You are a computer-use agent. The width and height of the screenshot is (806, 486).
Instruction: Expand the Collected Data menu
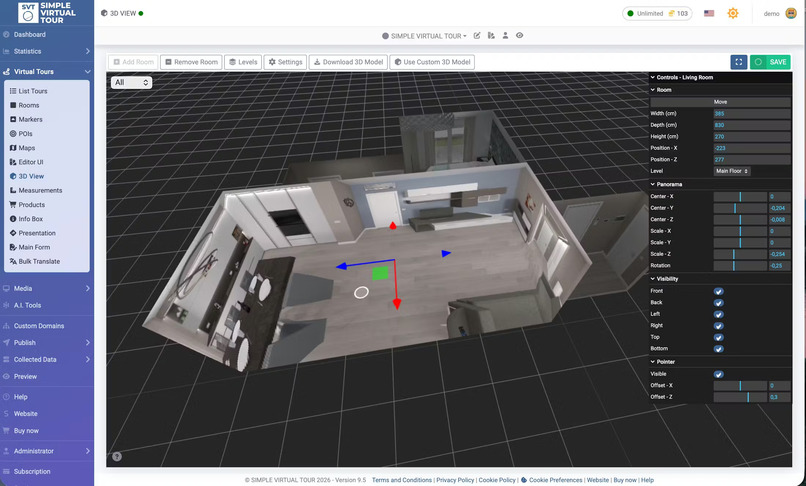46,359
